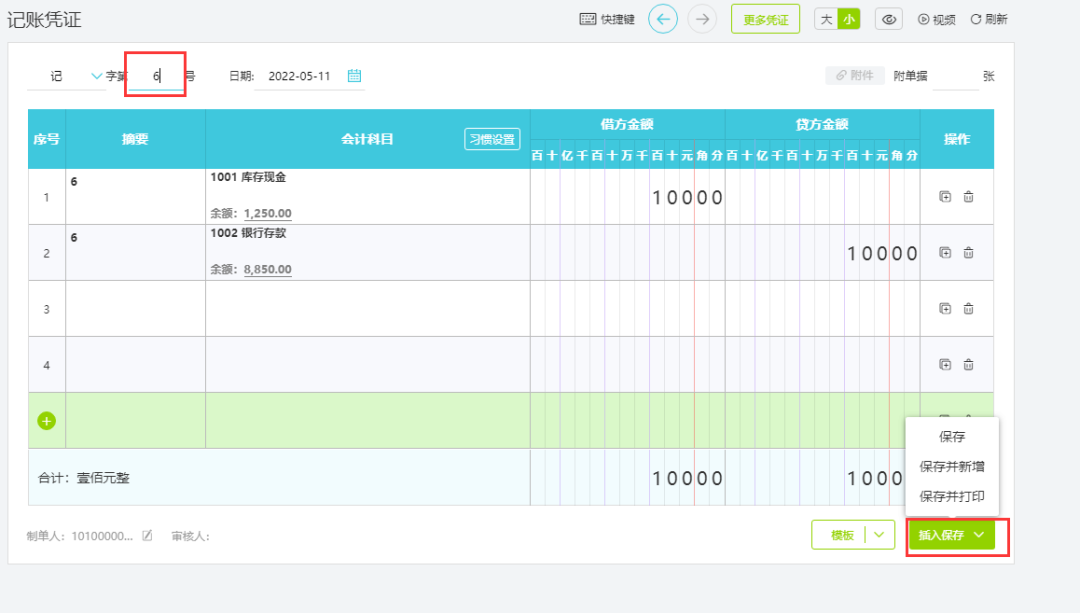This screenshot has width=1080, height=613.
Task: Switch to small font 小
Action: (x=849, y=19)
